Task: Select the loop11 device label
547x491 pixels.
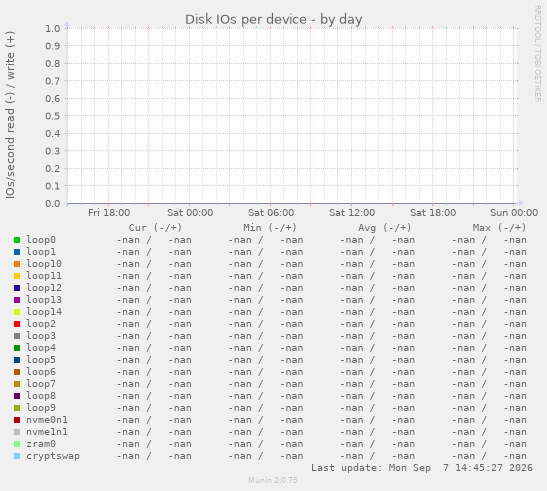Action: pos(44,276)
